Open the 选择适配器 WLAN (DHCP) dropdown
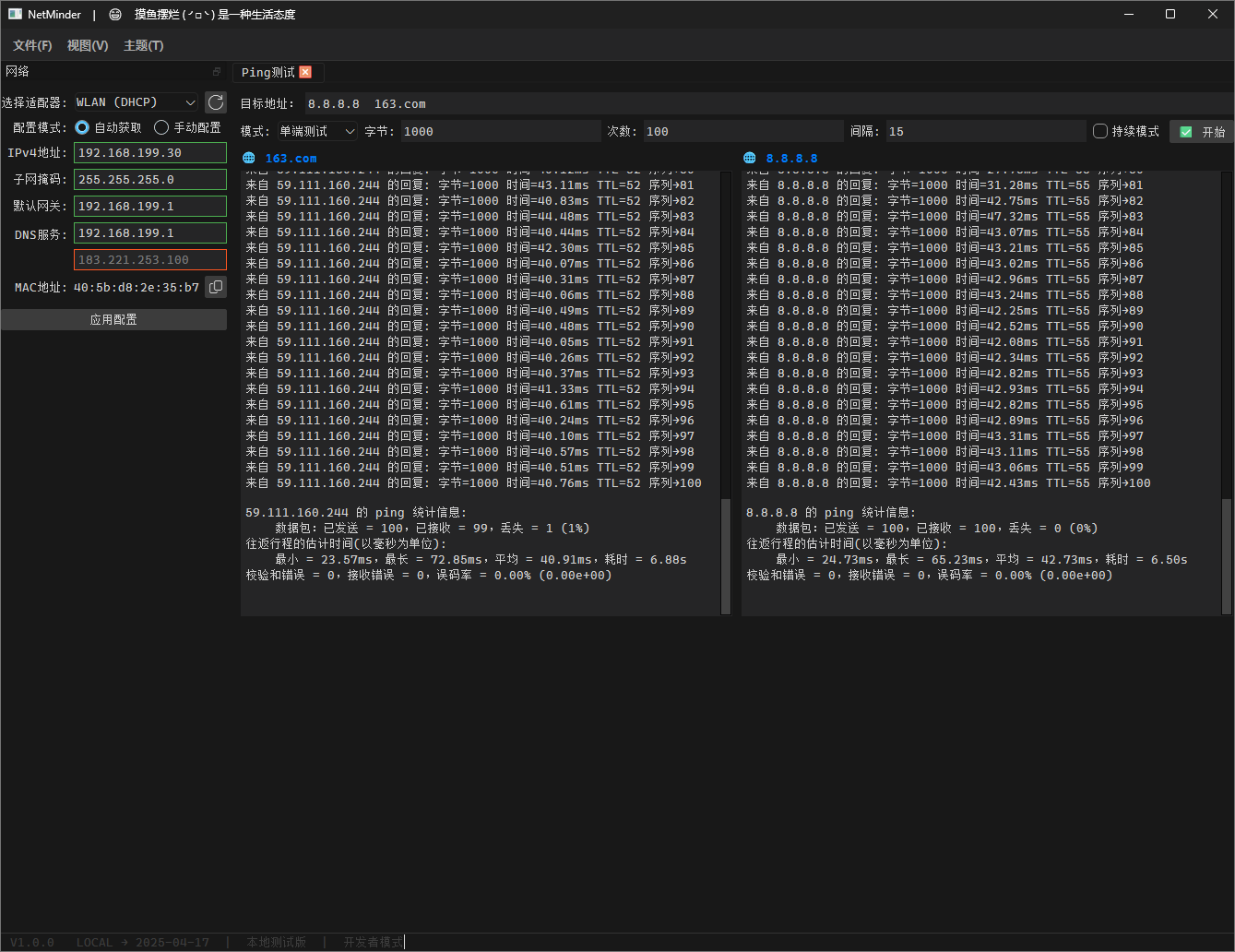The height and width of the screenshot is (952, 1235). [136, 102]
